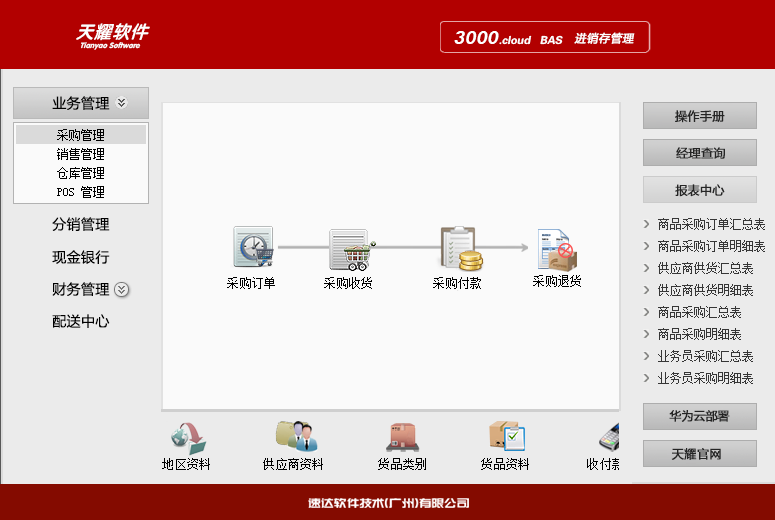
Task: Click the 操作手册 button
Action: pos(699,116)
